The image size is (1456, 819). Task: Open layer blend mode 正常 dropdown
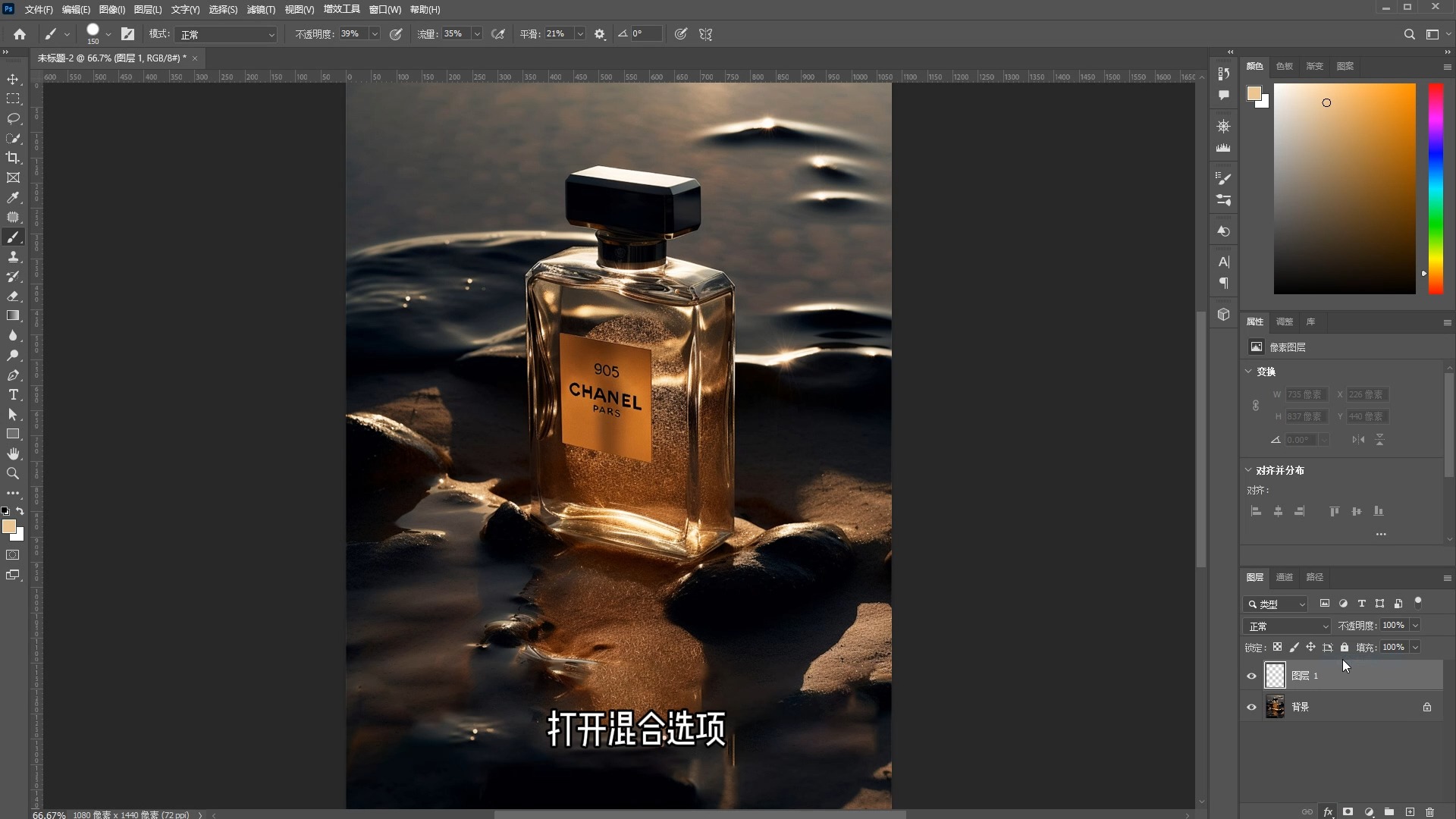(x=1287, y=626)
